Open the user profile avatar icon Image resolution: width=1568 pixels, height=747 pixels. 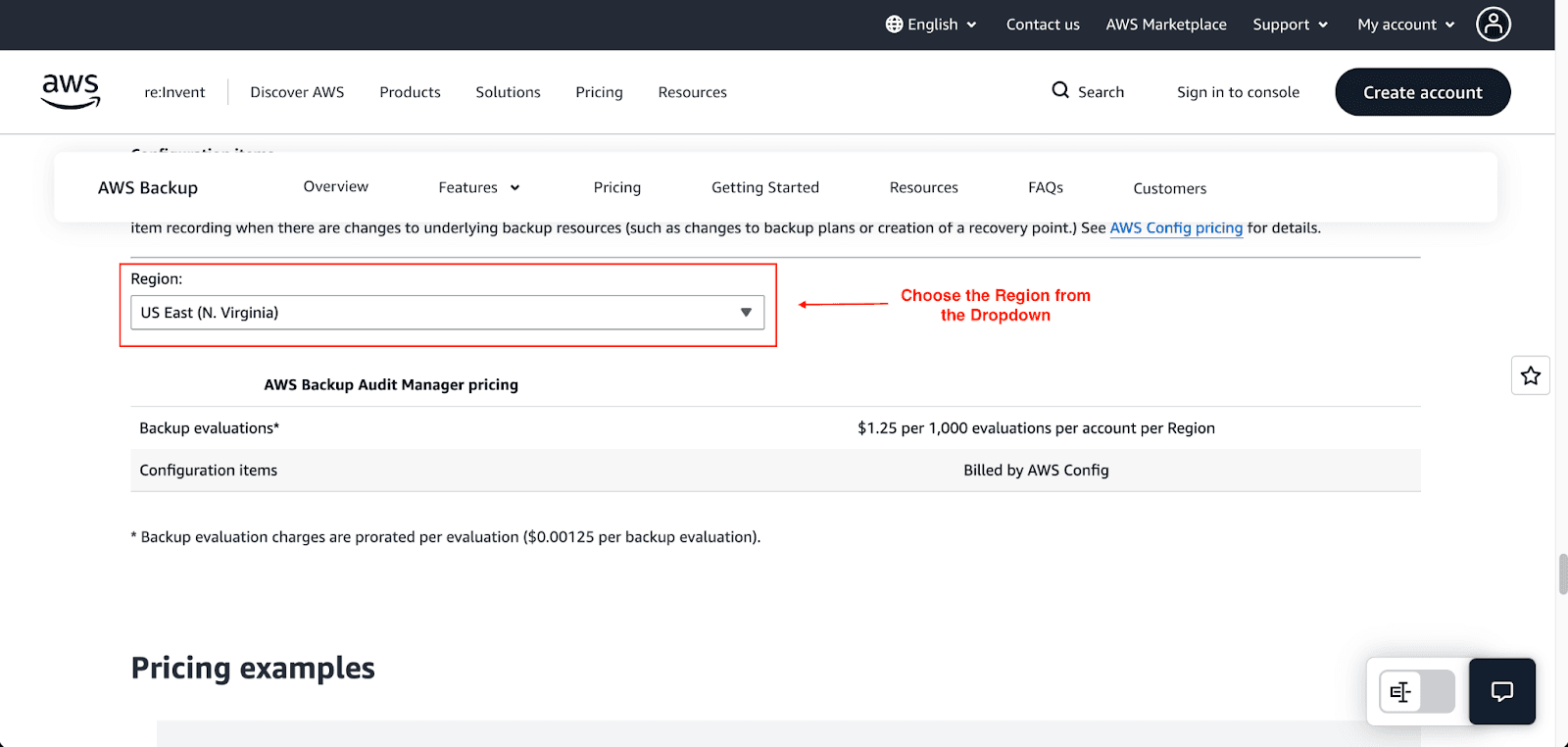[x=1494, y=25]
